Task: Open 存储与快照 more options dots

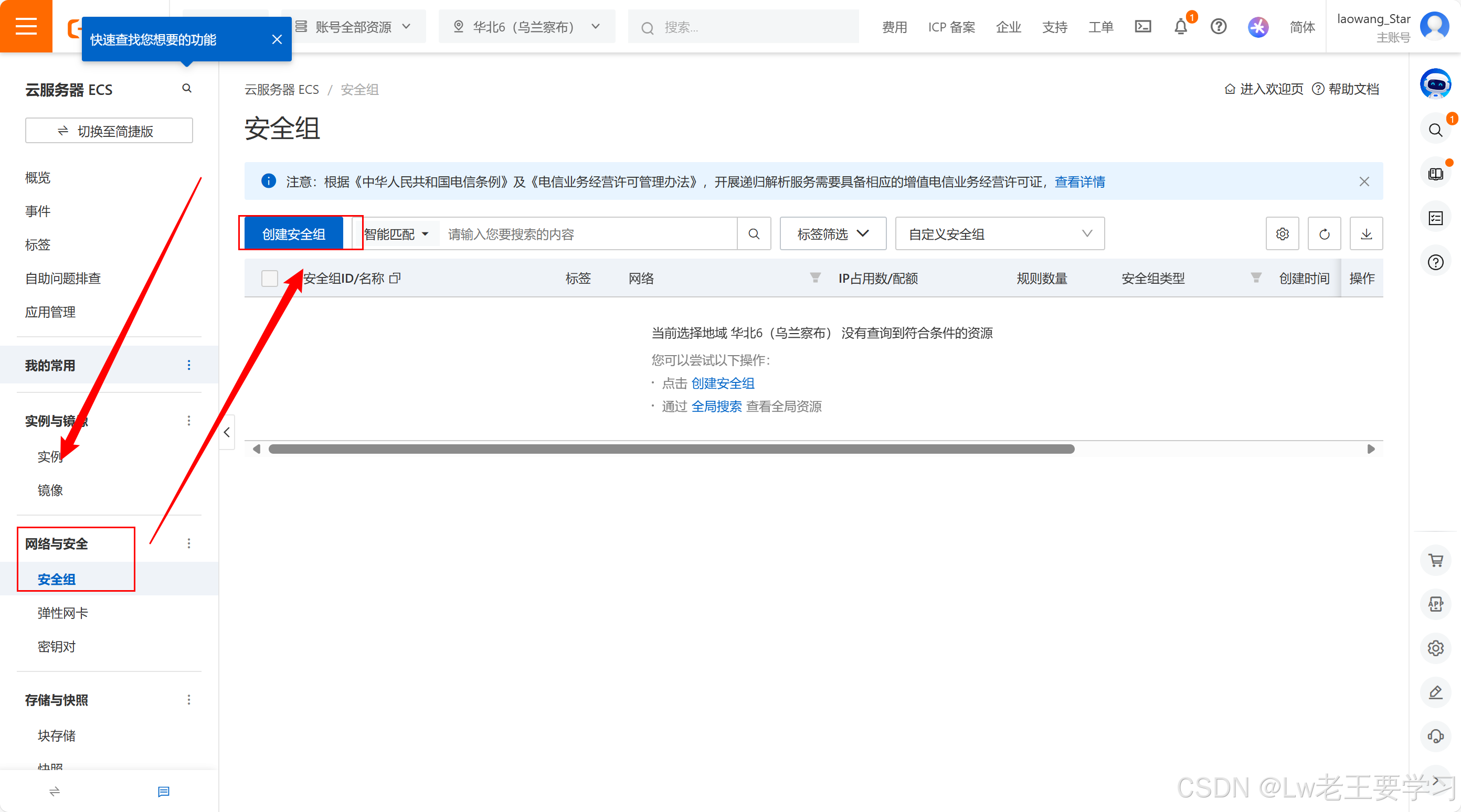Action: pos(189,700)
